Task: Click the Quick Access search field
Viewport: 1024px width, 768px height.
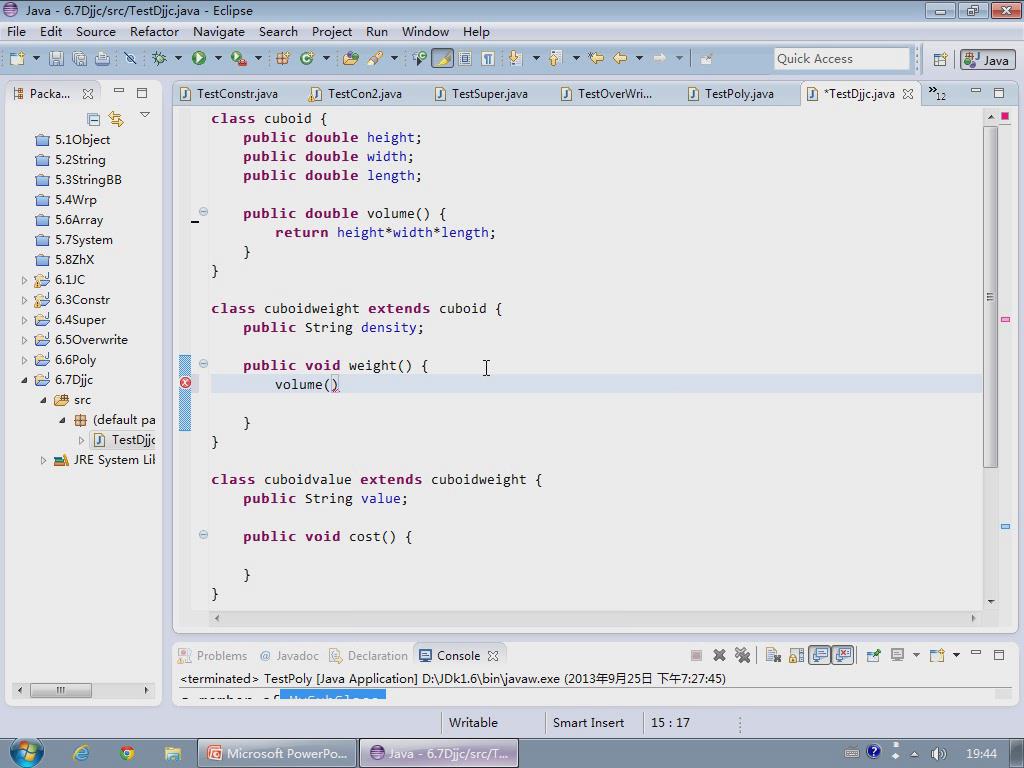Action: (841, 59)
